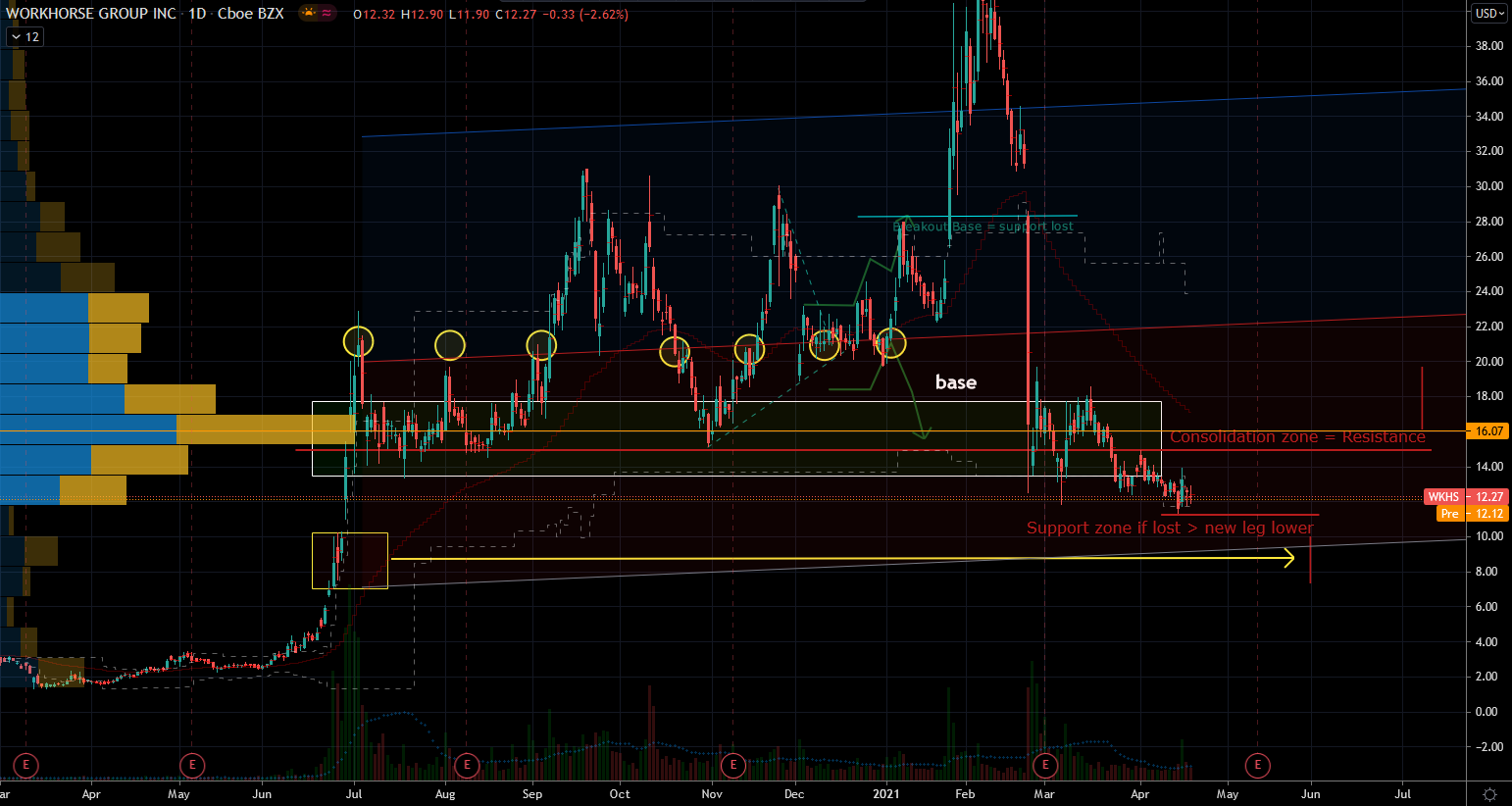1512x806 pixels.
Task: Select the white 'base' text annotation
Action: pos(956,382)
